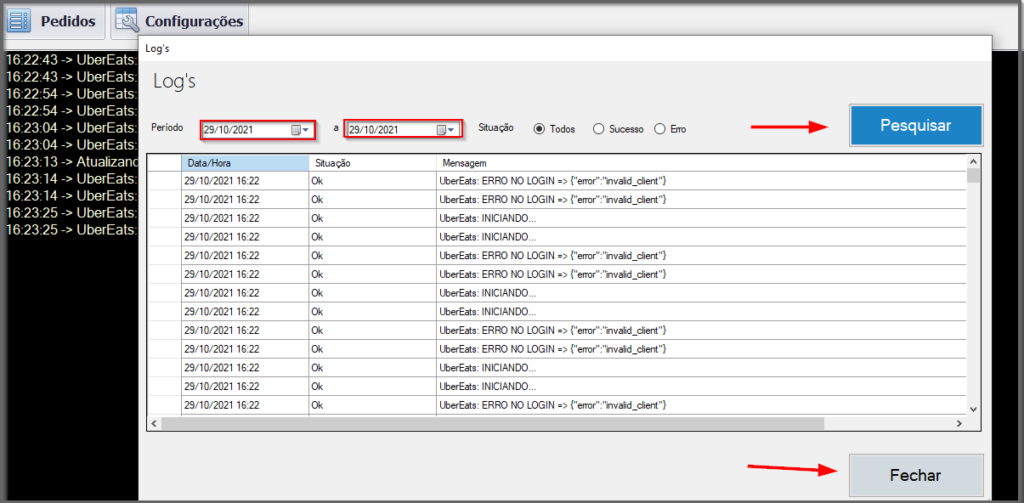Click the horizontal scrollbar of the log table

500,424
